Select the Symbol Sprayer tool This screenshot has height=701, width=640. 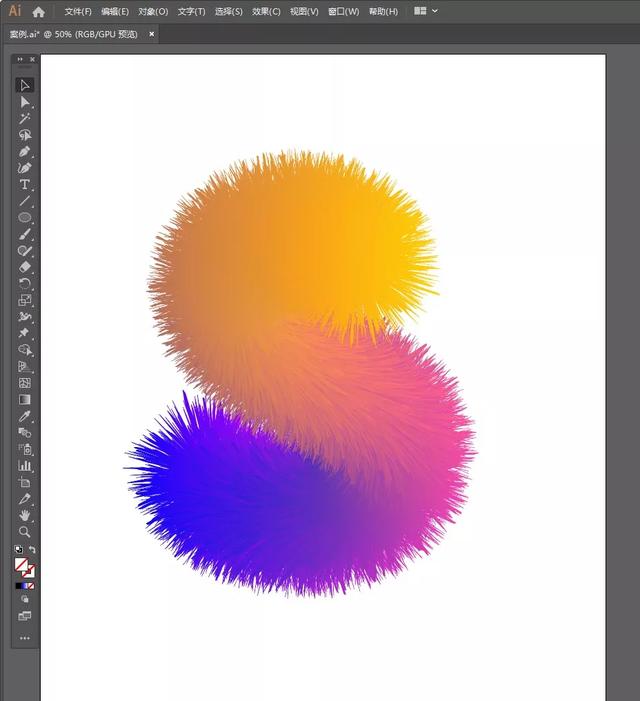click(x=25, y=449)
